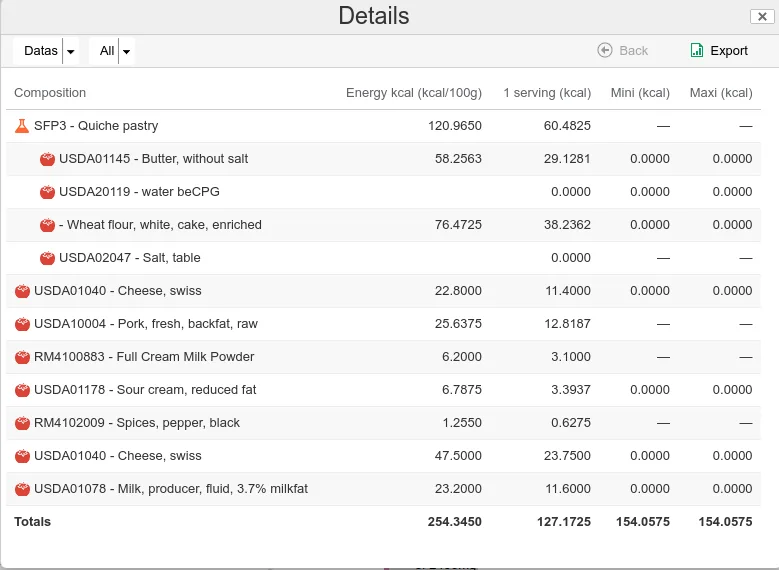Screen dimensions: 779x570
Task: Click the tomato icon for Pork, fresh, backfat
Action: tap(22, 324)
